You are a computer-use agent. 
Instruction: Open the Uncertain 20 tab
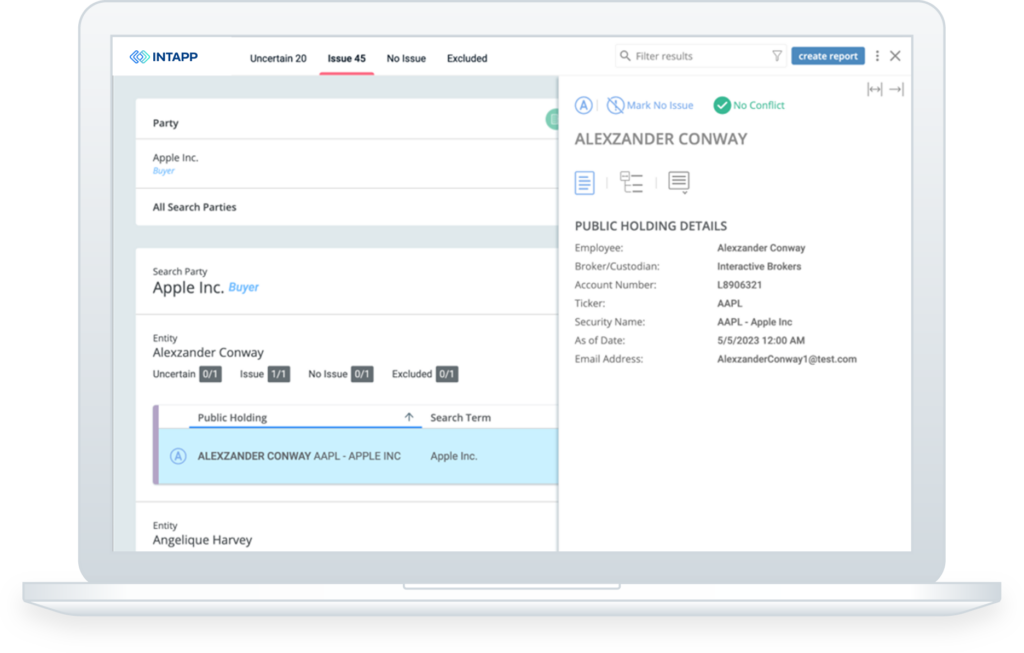click(x=278, y=58)
